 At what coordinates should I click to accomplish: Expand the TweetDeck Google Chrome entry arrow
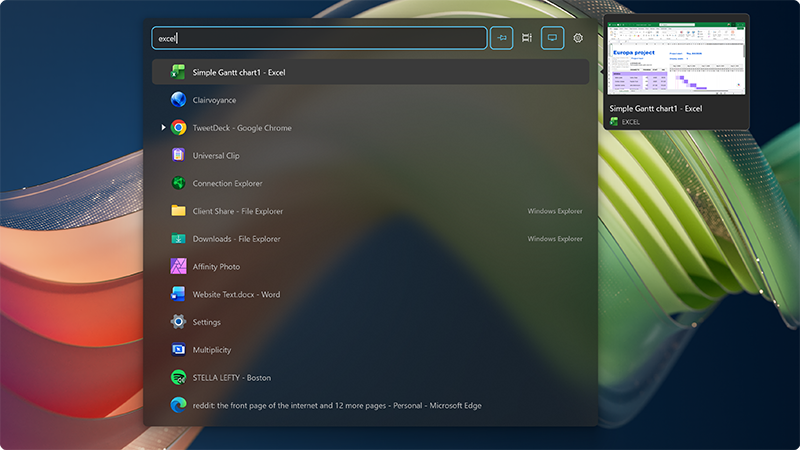click(163, 128)
